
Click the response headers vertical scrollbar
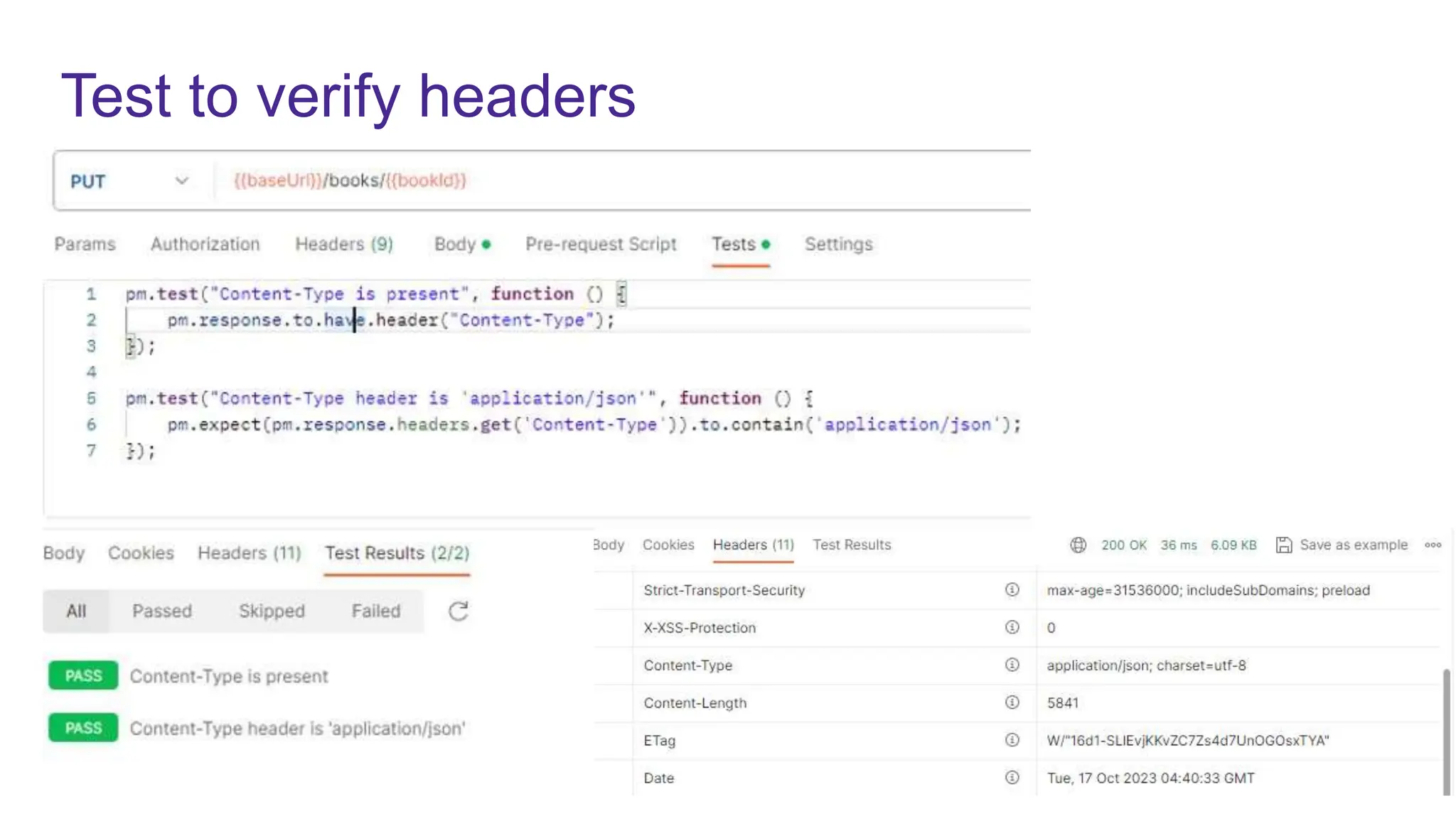(x=1446, y=732)
